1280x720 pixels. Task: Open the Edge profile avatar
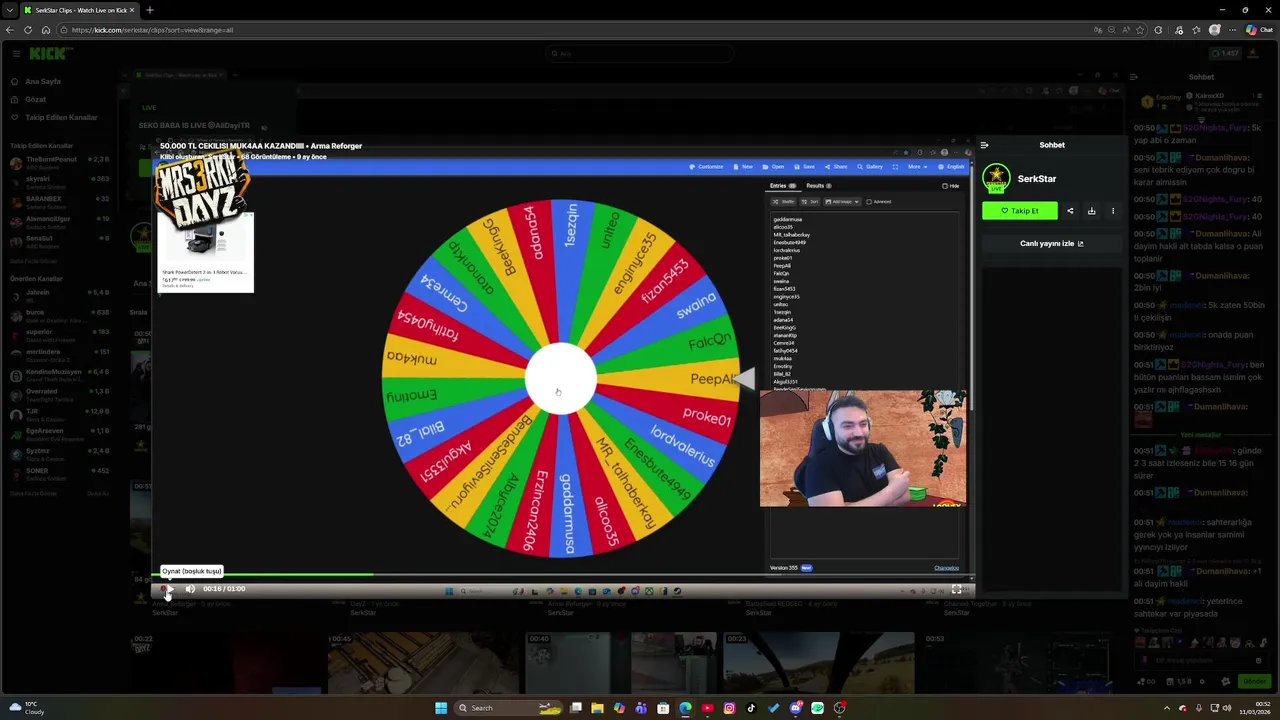1215,30
